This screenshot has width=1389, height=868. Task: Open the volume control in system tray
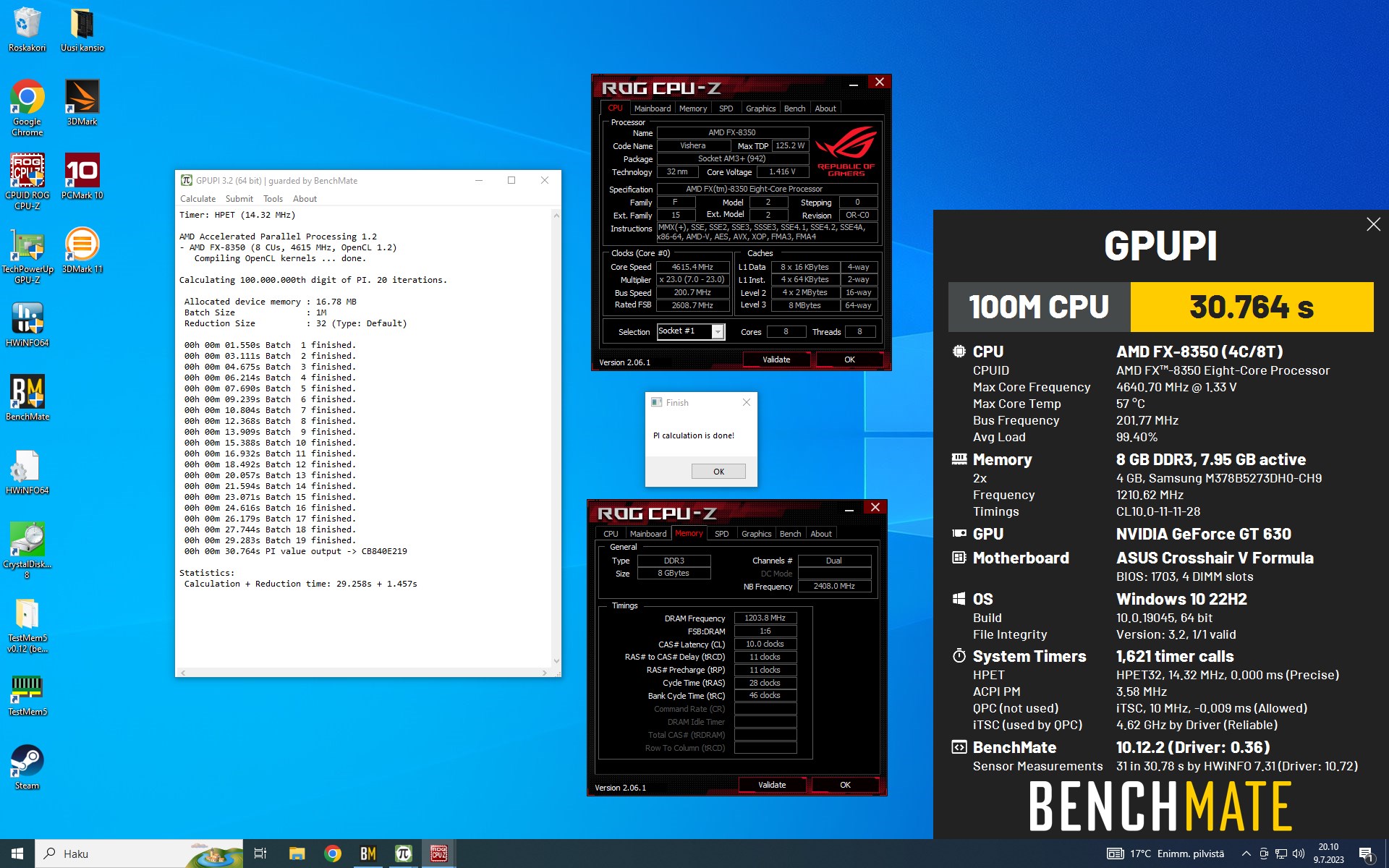point(1299,854)
